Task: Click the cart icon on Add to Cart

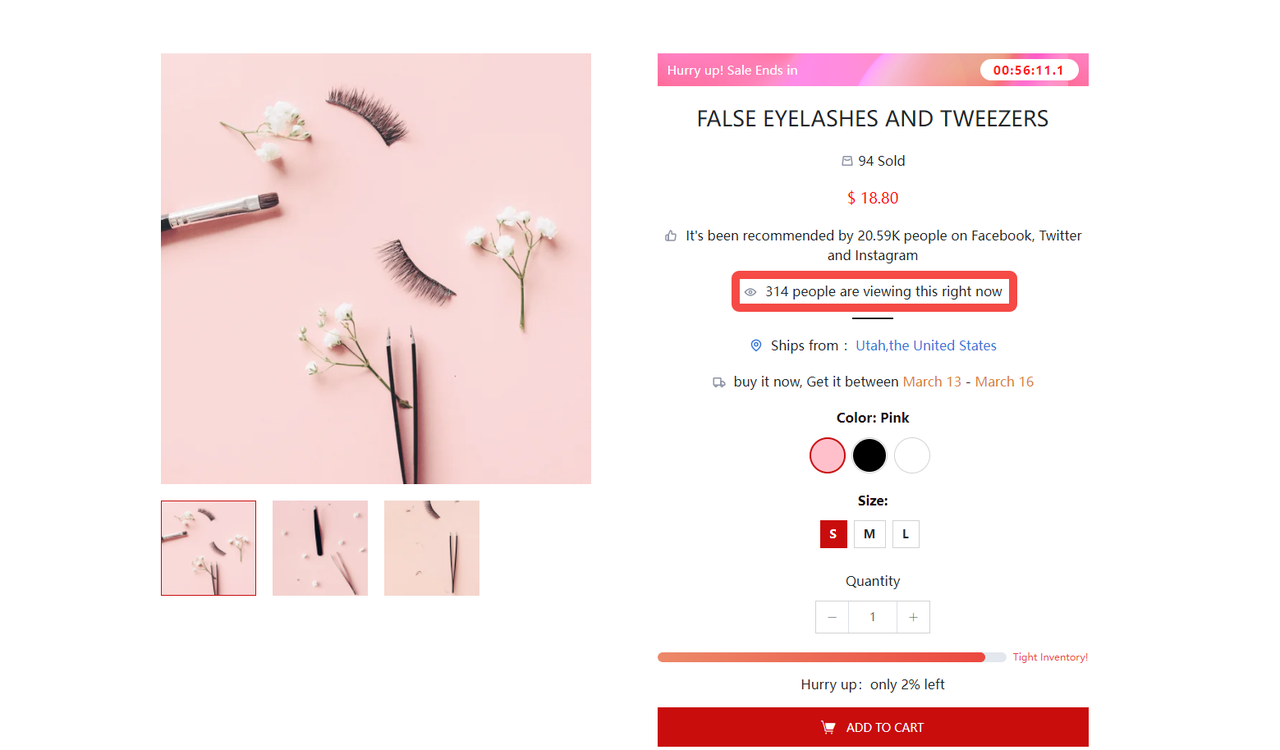Action: click(828, 727)
